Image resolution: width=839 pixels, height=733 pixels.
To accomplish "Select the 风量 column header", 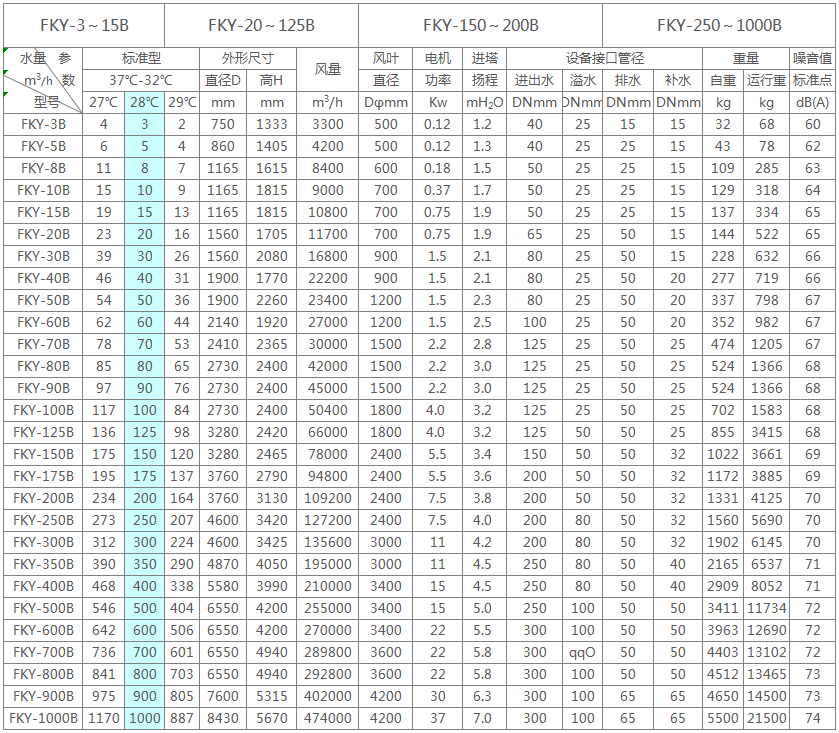I will pyautogui.click(x=327, y=70).
